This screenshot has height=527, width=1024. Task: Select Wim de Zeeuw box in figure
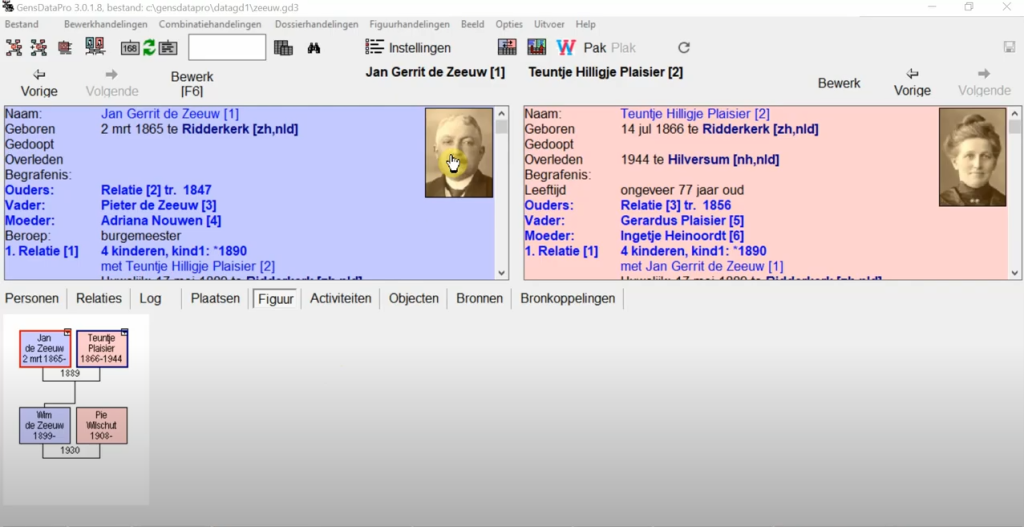(44, 425)
